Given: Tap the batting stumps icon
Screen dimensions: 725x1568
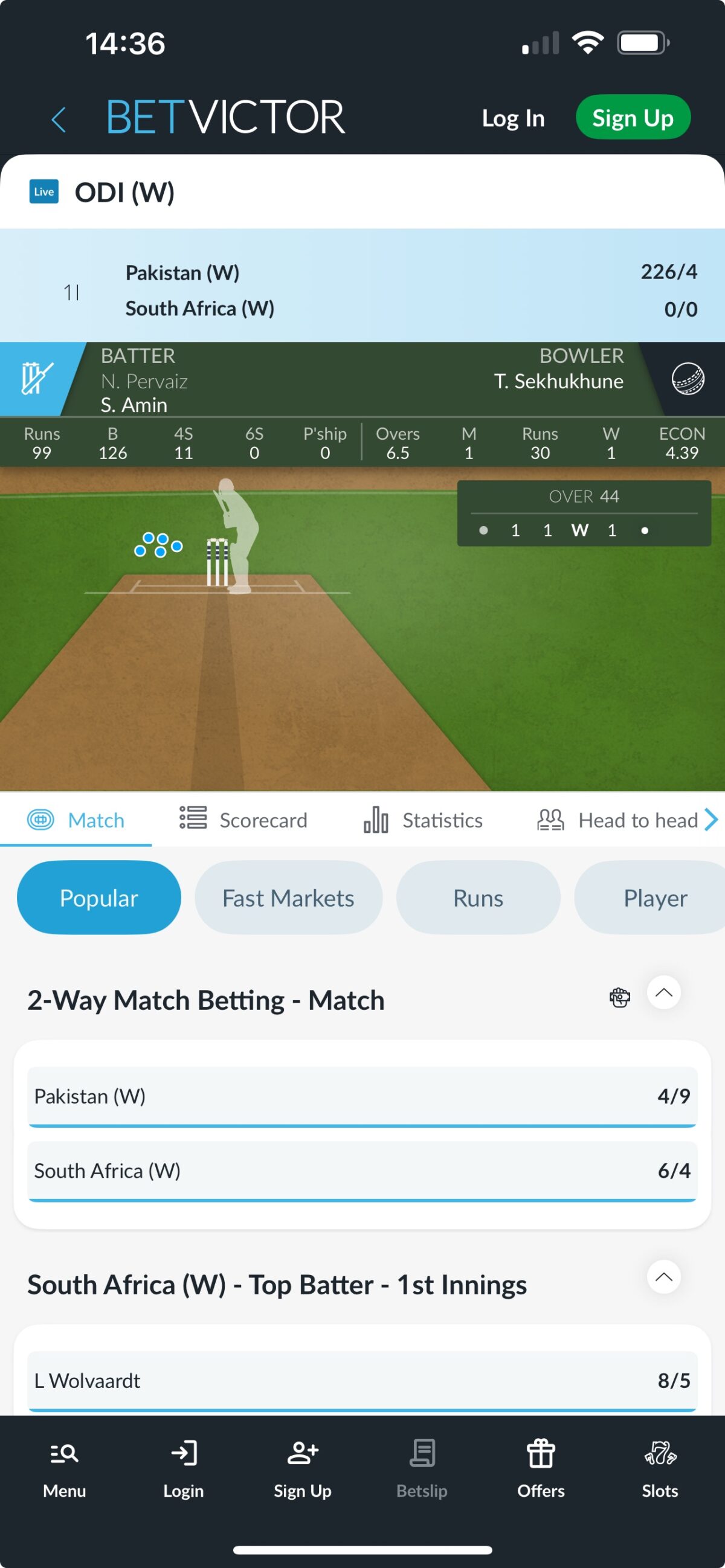Looking at the screenshot, I should tap(36, 378).
